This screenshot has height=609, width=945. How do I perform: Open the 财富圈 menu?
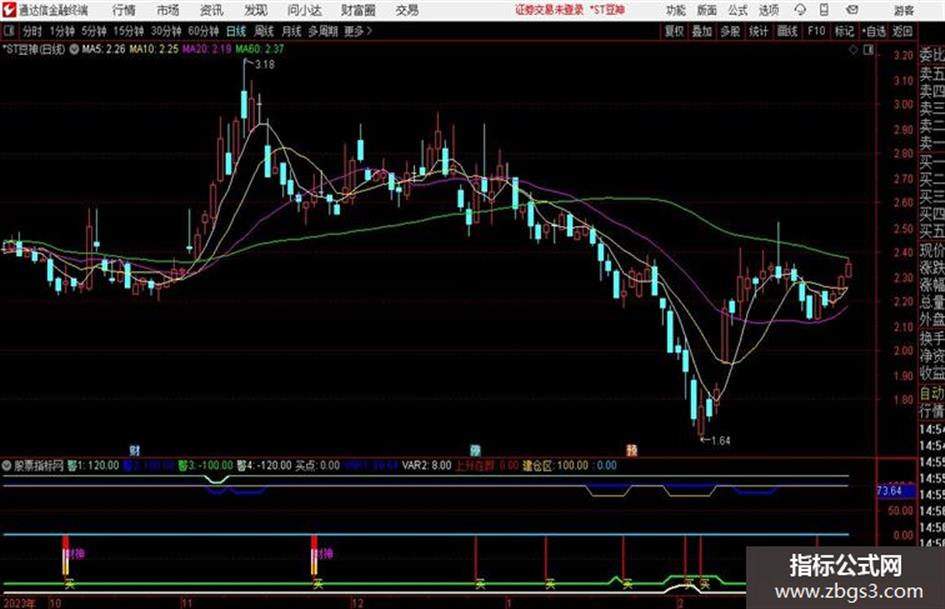pos(358,10)
